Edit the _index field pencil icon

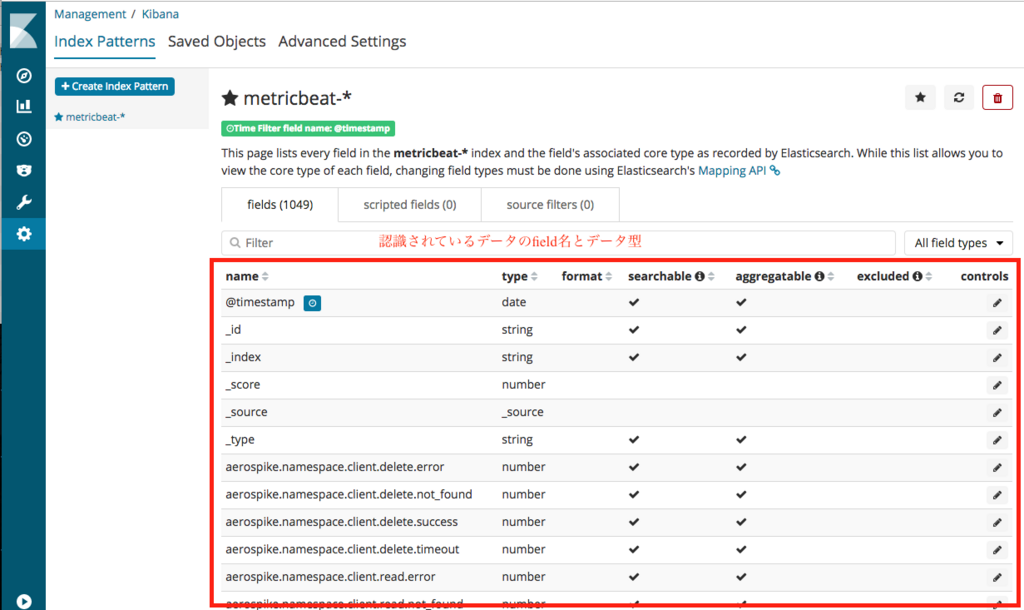997,358
